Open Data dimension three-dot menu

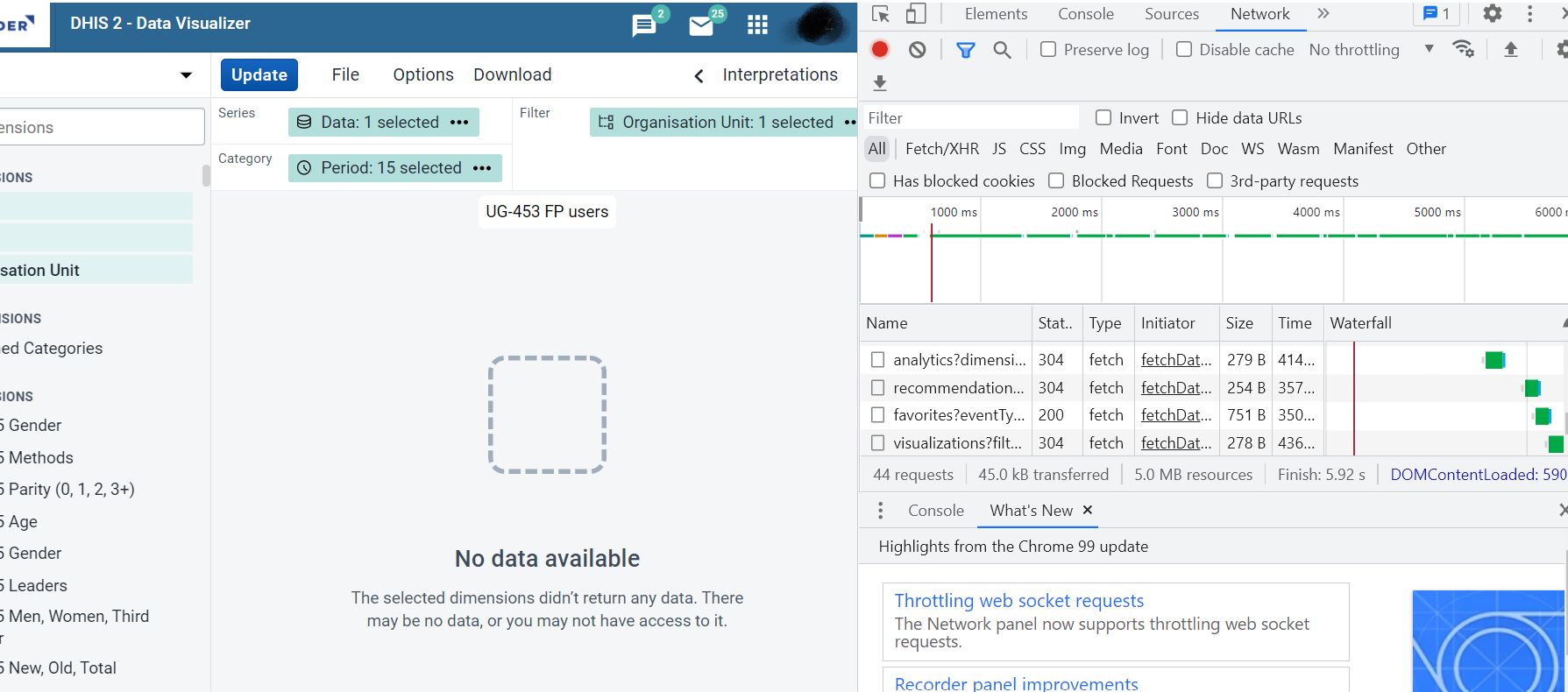coord(459,123)
